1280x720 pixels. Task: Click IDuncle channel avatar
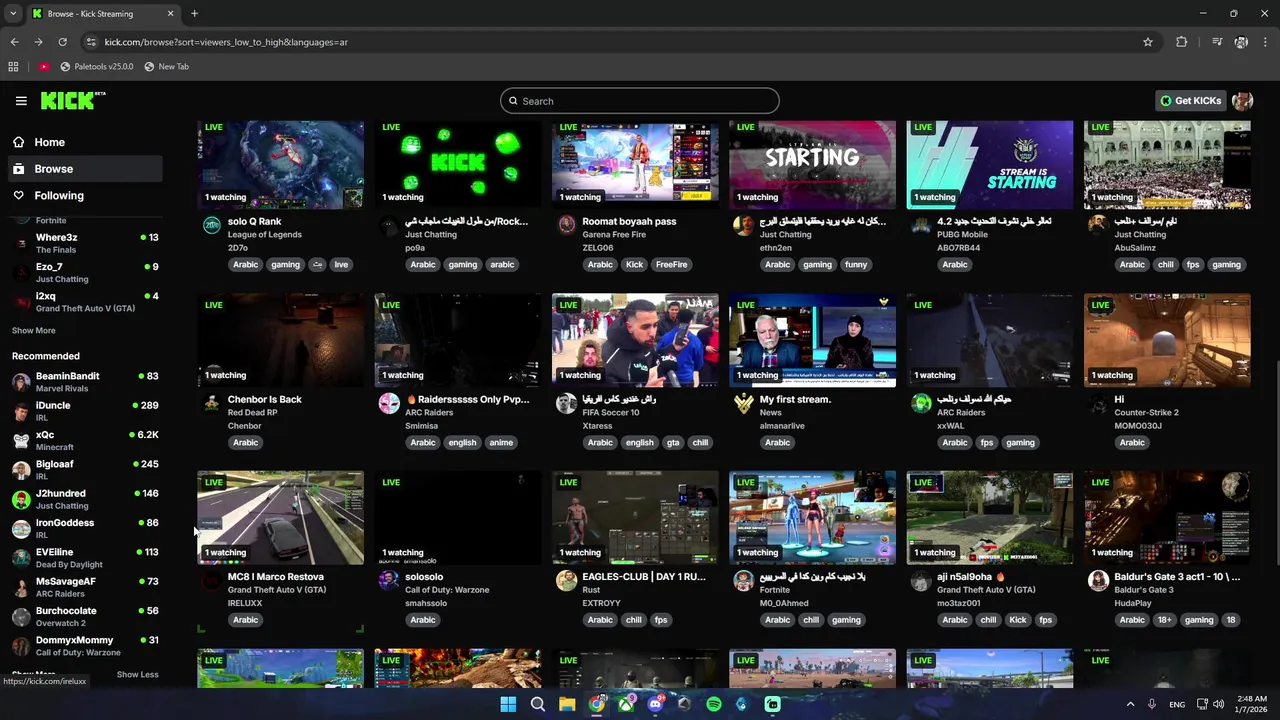tap(21, 411)
